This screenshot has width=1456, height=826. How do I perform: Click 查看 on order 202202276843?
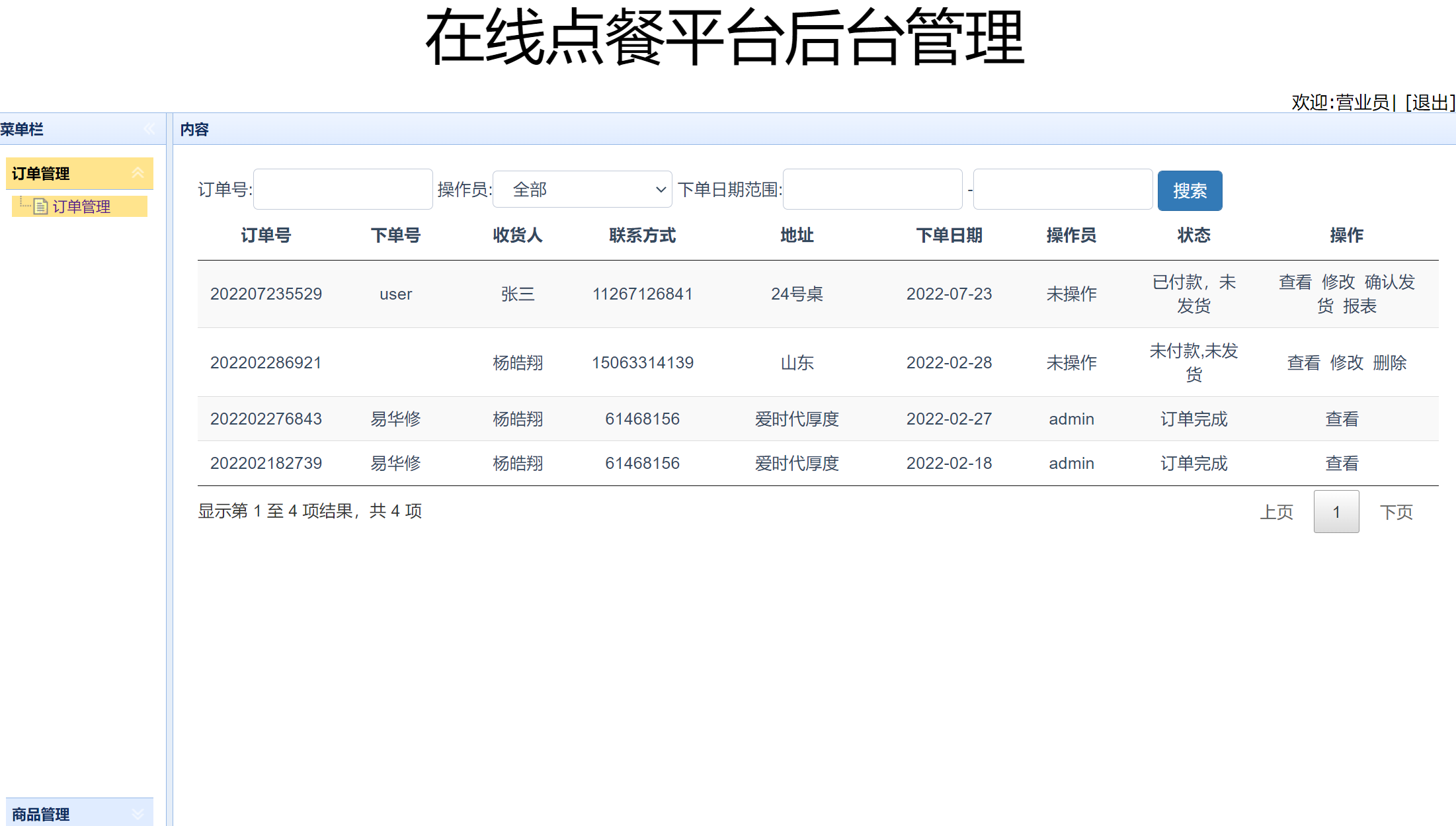(x=1342, y=418)
